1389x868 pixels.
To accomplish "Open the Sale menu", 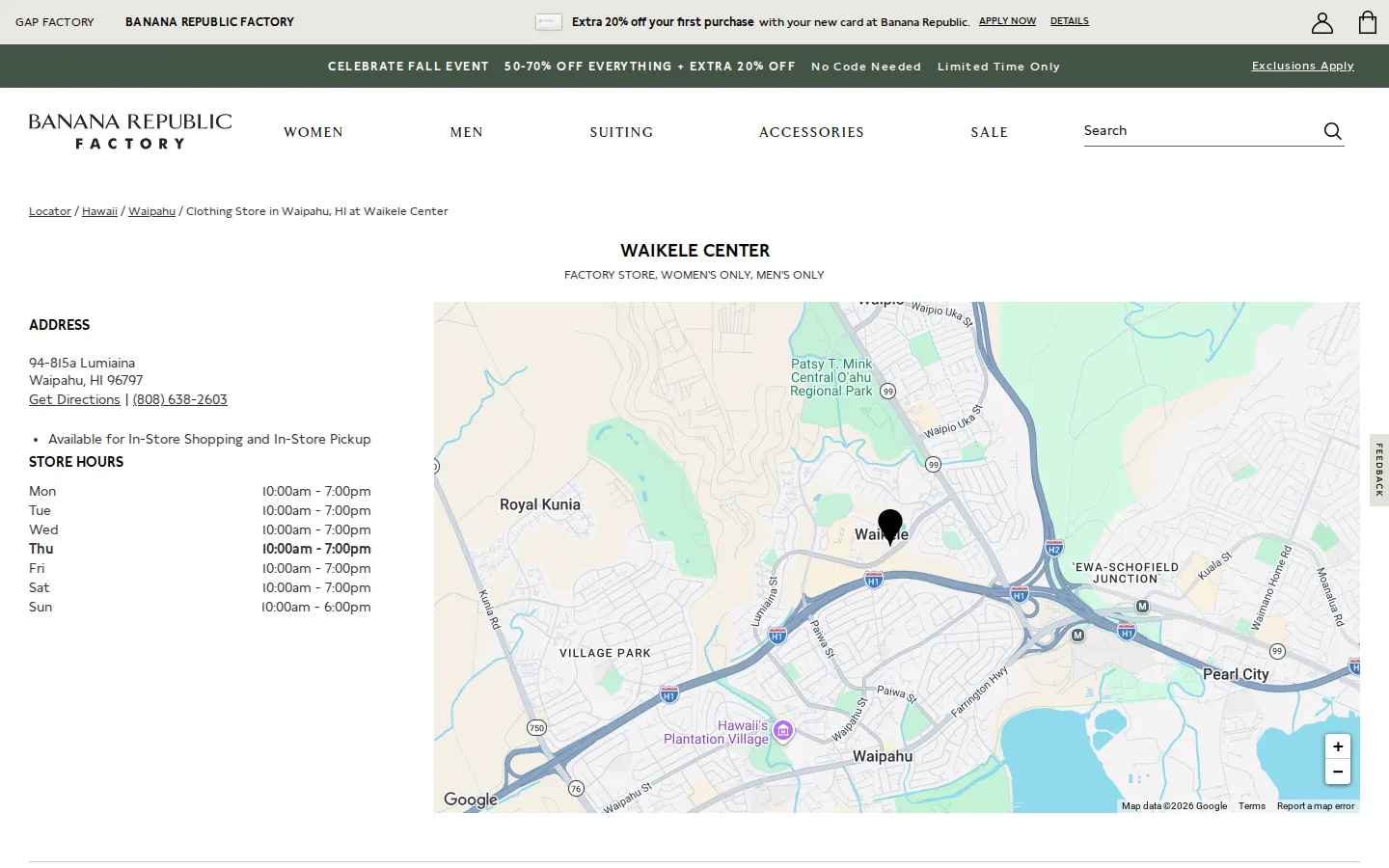I will click(x=990, y=132).
